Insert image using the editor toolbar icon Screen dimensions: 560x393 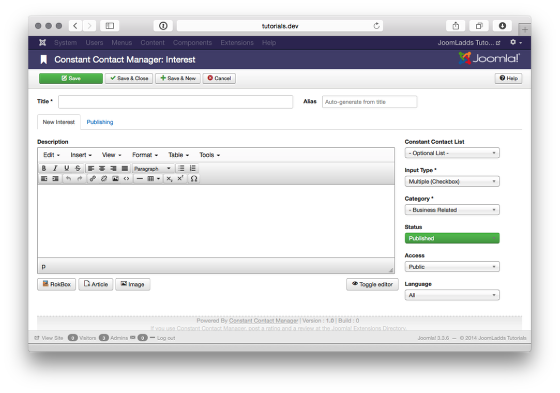[115, 178]
